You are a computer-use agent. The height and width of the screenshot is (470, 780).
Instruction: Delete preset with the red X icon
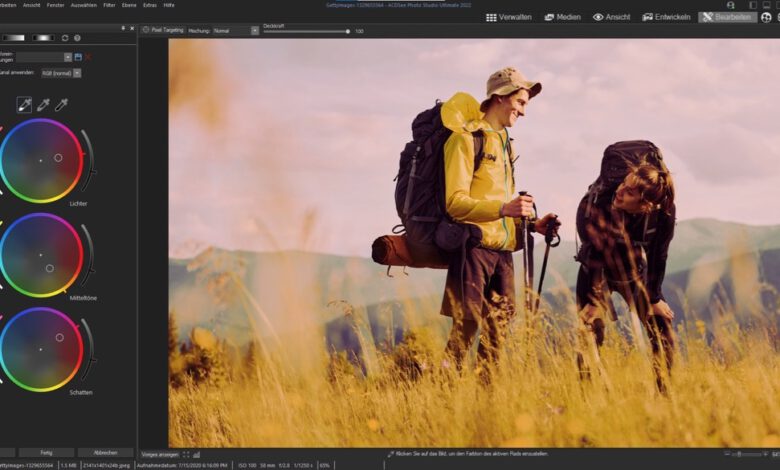pyautogui.click(x=87, y=57)
